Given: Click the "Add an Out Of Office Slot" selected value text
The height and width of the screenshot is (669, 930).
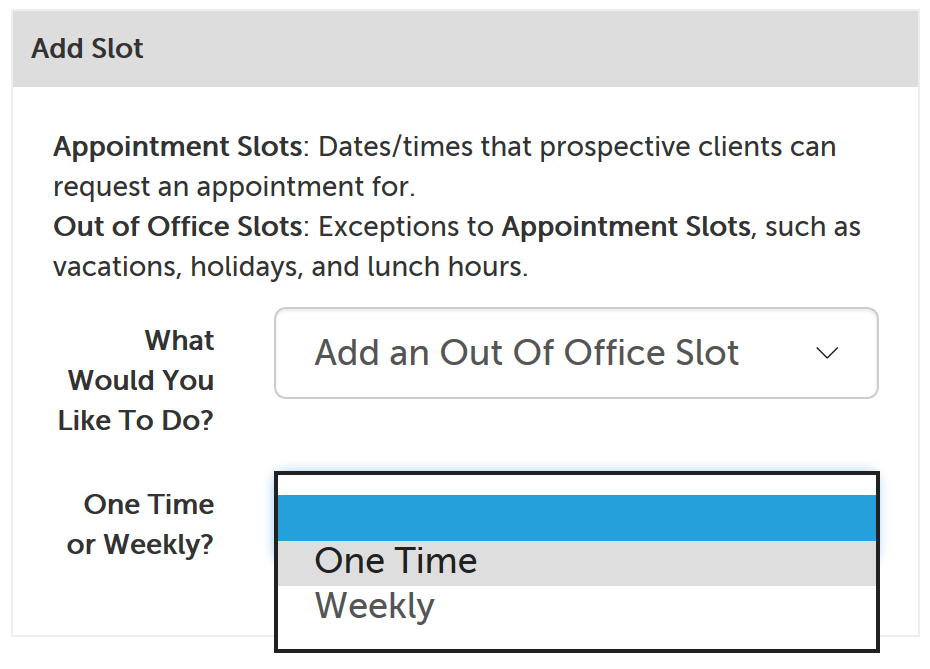Looking at the screenshot, I should 527,353.
